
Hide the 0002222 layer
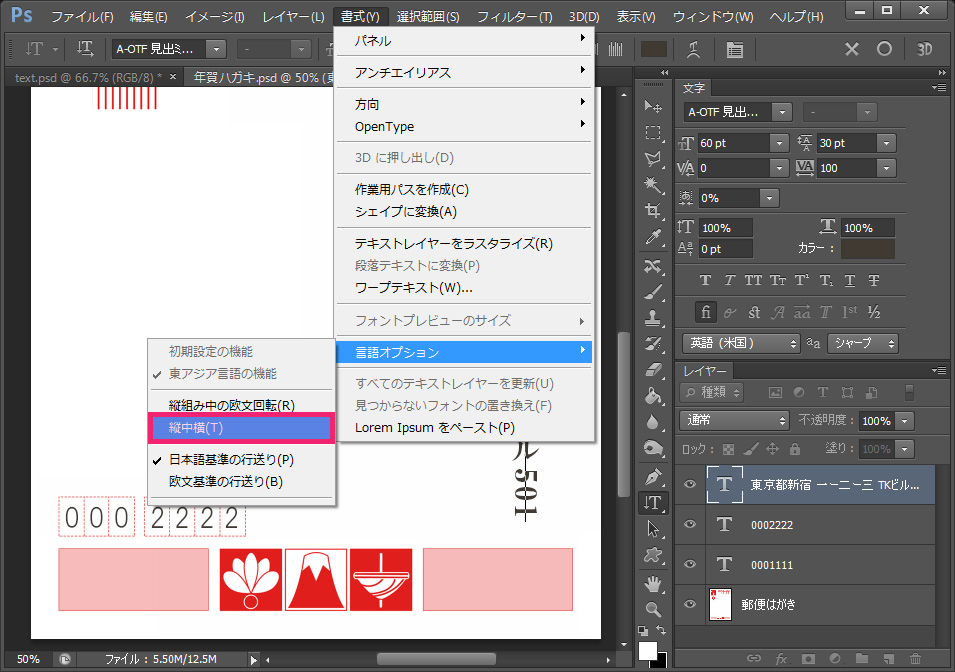[x=689, y=525]
